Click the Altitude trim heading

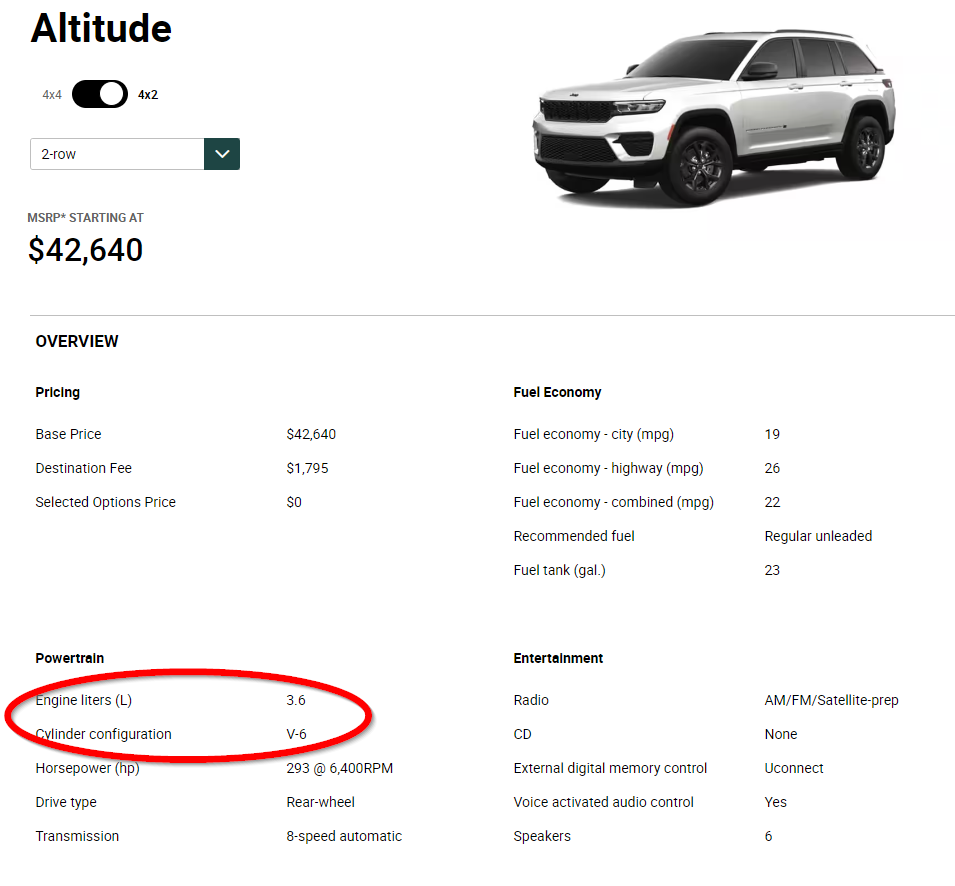101,28
